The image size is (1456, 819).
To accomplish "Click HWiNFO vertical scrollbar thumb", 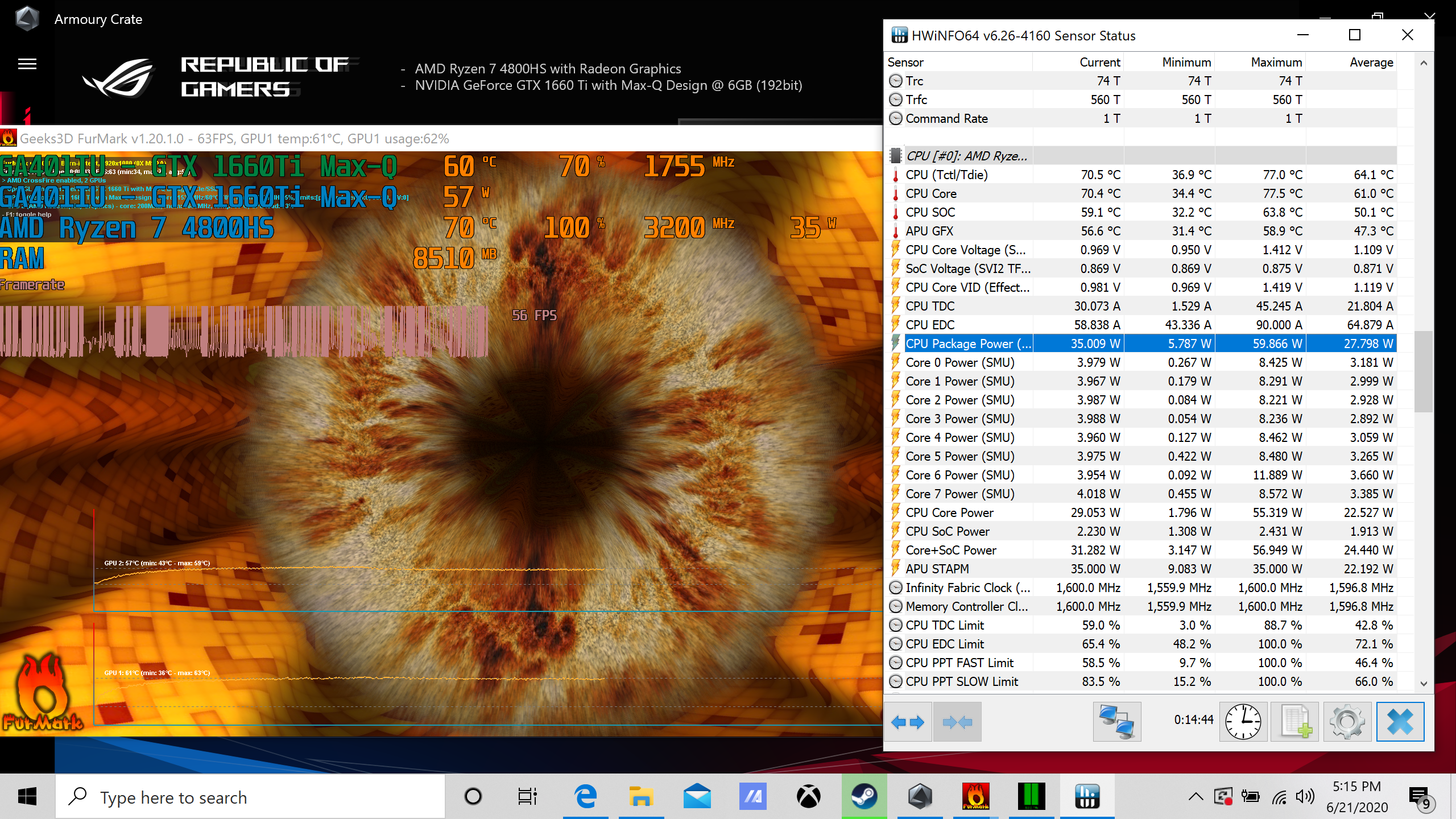I will point(1424,371).
